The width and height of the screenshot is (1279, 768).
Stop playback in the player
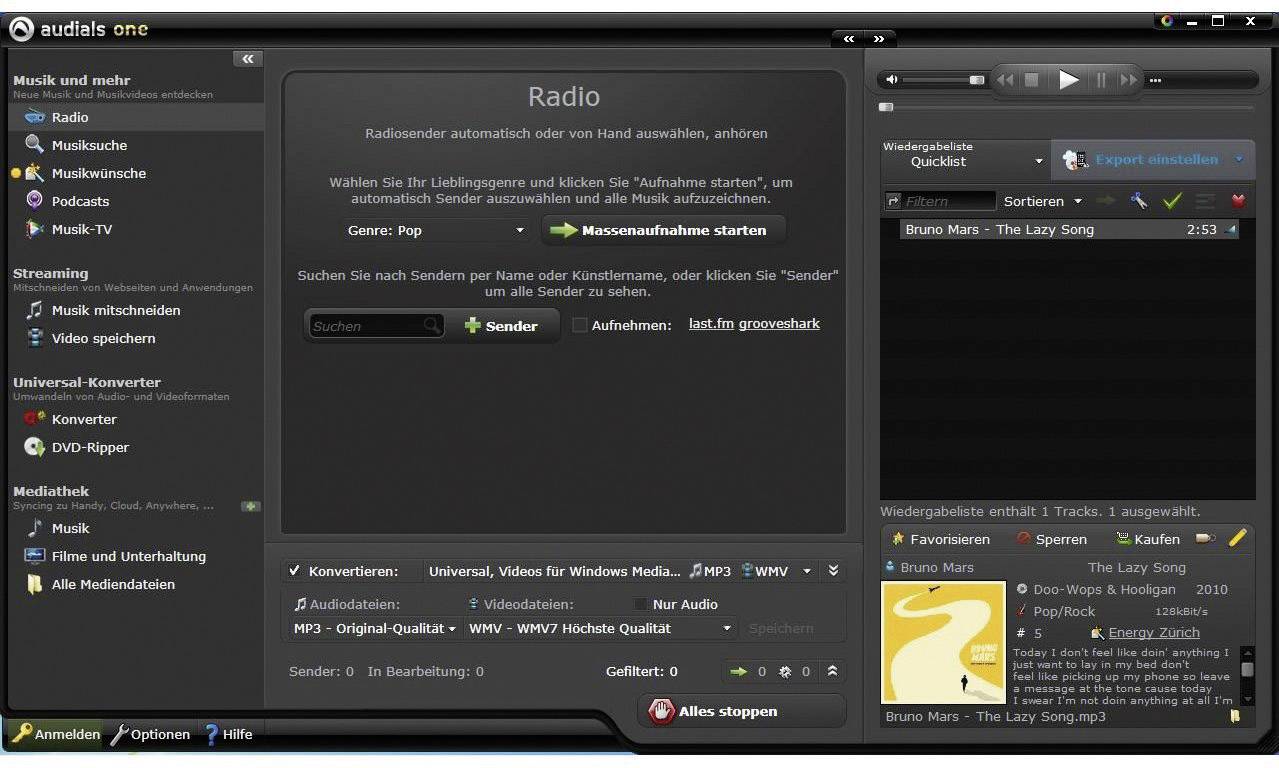point(1032,80)
